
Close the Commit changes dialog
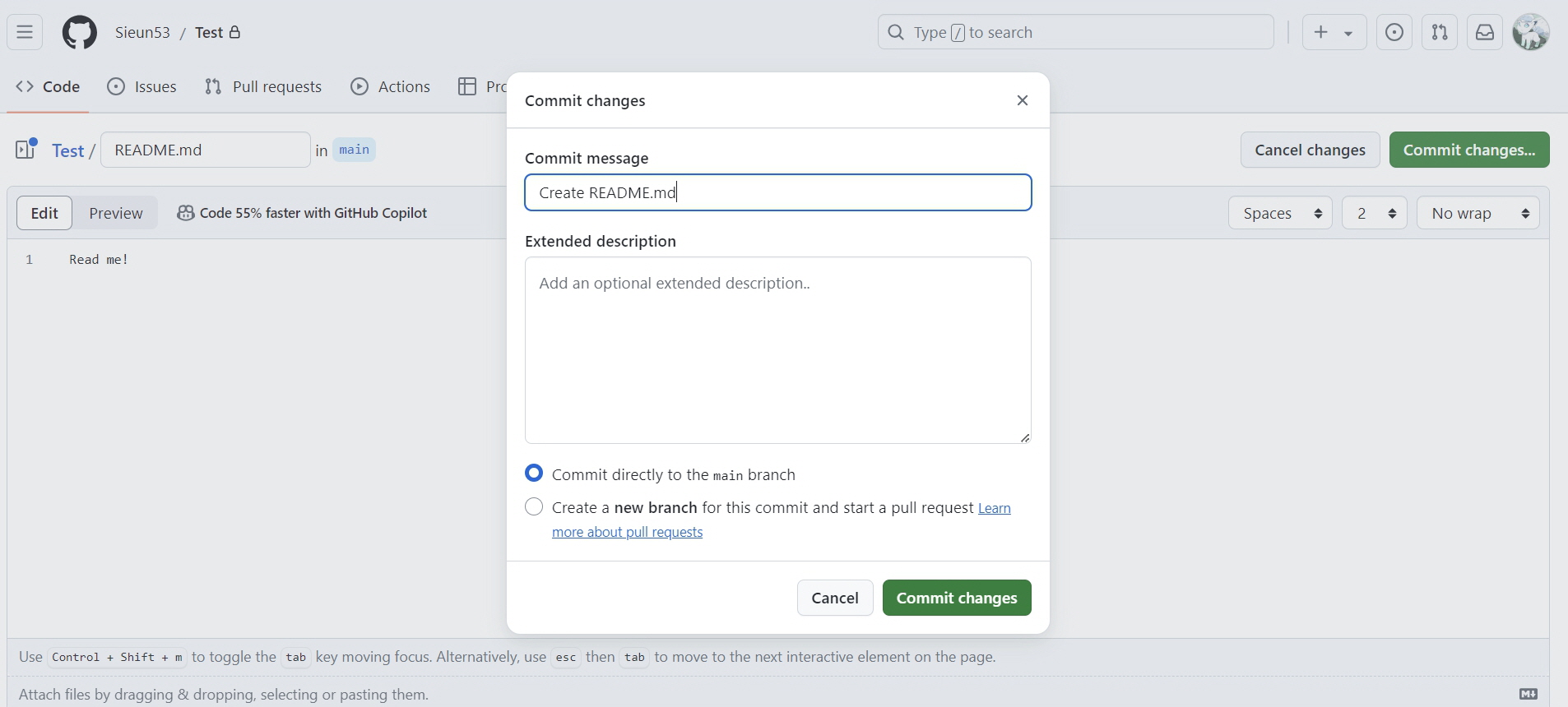click(1023, 100)
